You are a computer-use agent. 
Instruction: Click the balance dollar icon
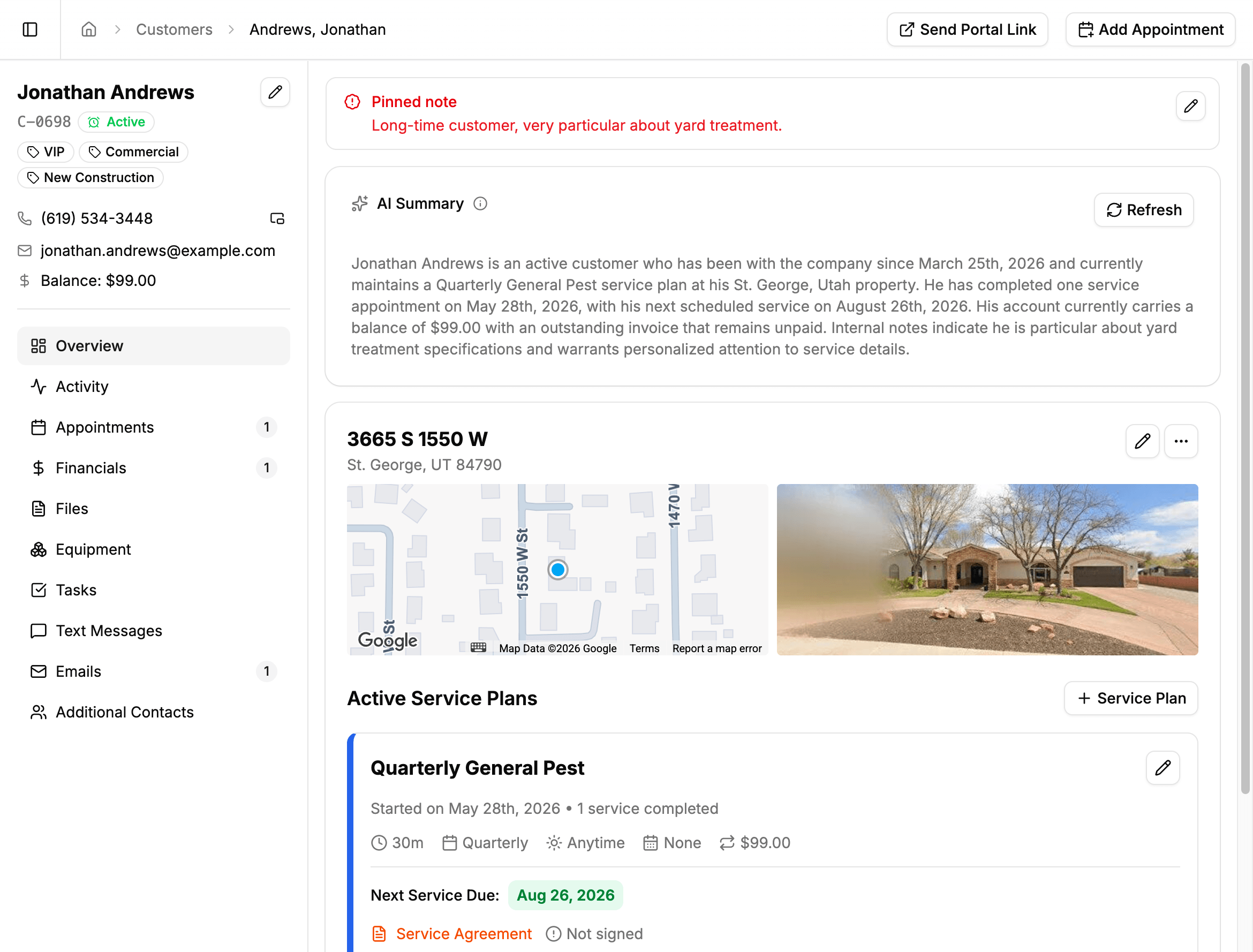tap(25, 281)
